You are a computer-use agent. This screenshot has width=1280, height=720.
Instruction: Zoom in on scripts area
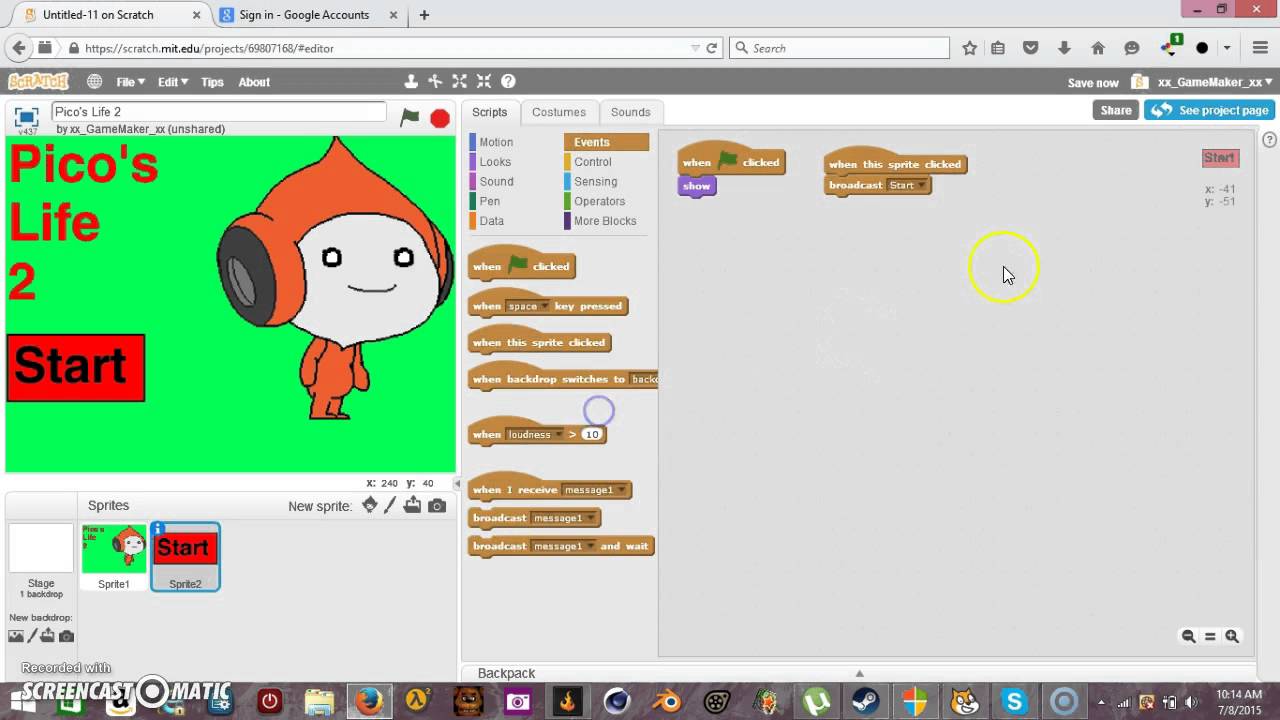pyautogui.click(x=1232, y=636)
